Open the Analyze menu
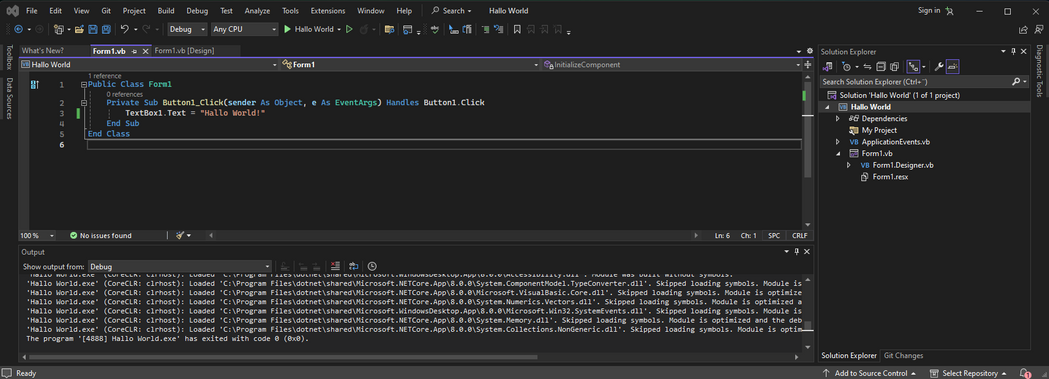1049x379 pixels. tap(258, 11)
